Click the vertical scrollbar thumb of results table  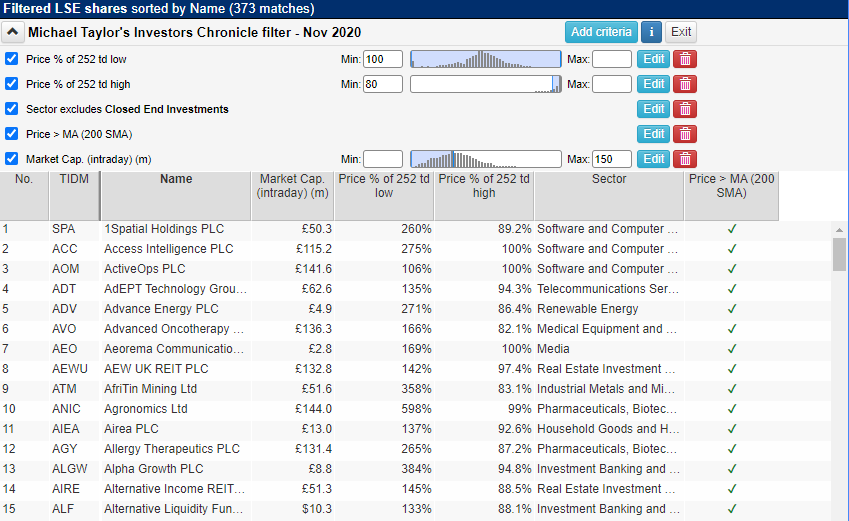839,254
